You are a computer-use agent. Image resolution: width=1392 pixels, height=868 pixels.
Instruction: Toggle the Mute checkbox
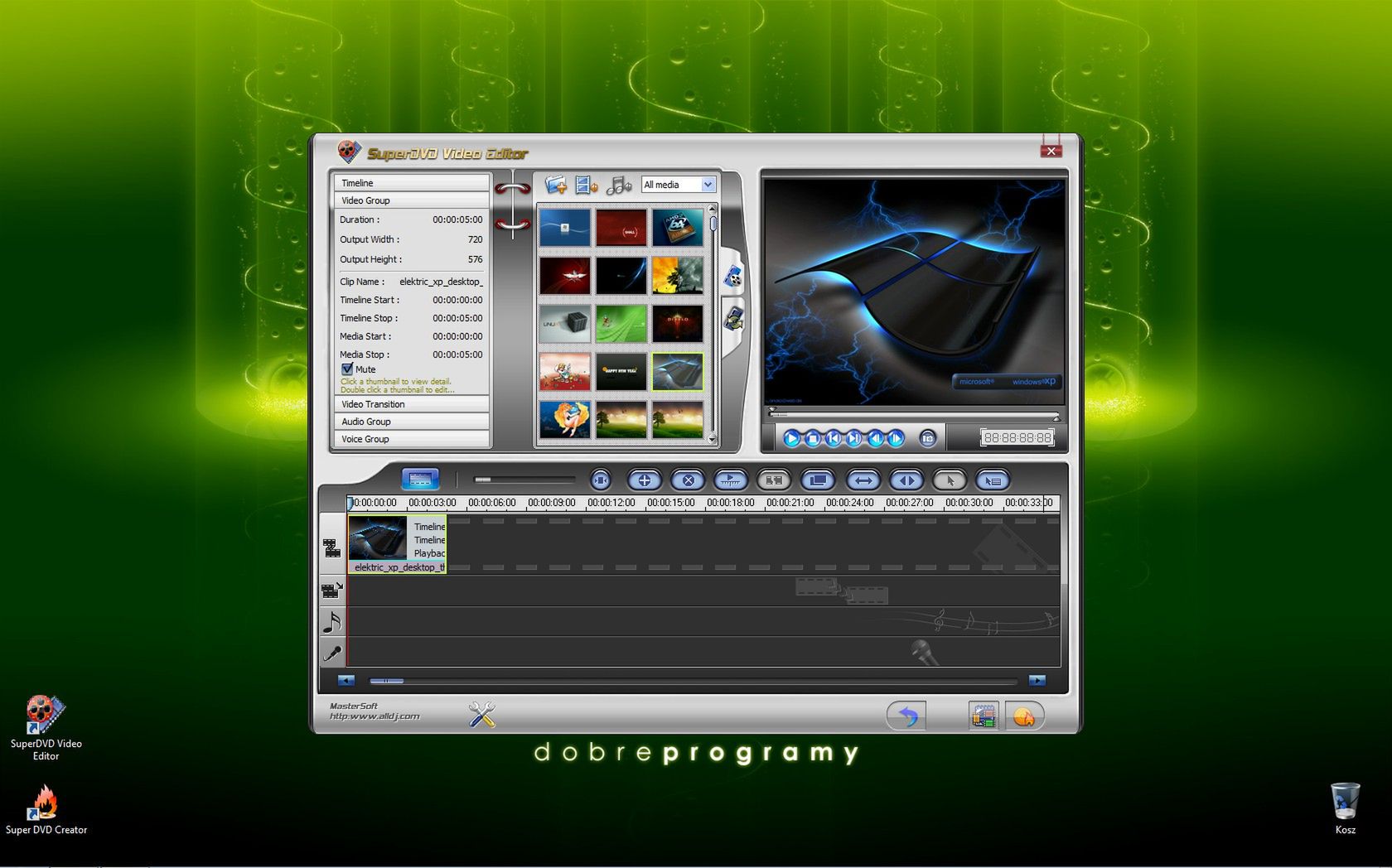click(347, 369)
